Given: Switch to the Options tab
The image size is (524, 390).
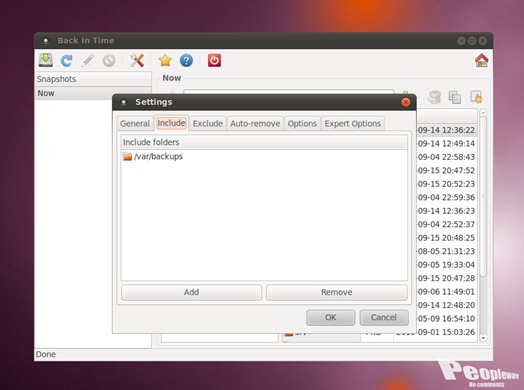Looking at the screenshot, I should pyautogui.click(x=302, y=124).
